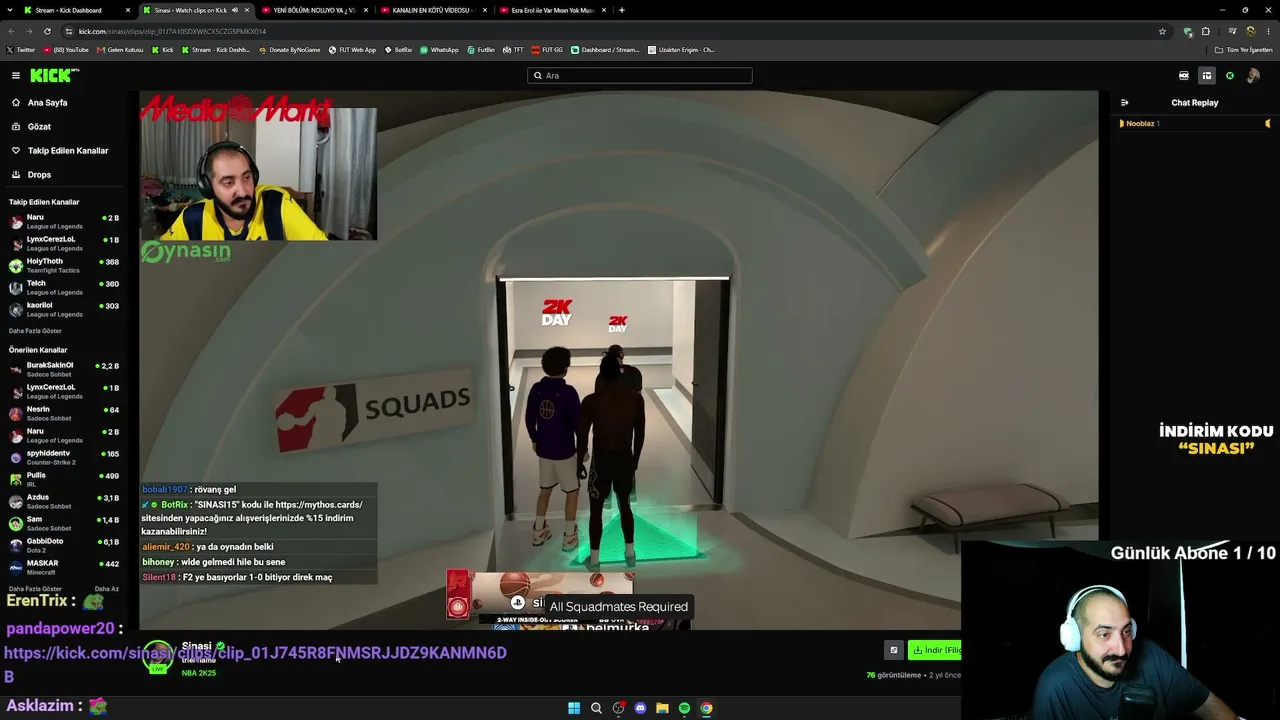Viewport: 1280px width, 720px height.
Task: Open recommended channel BurakSakinOl
Action: pyautogui.click(x=63, y=369)
